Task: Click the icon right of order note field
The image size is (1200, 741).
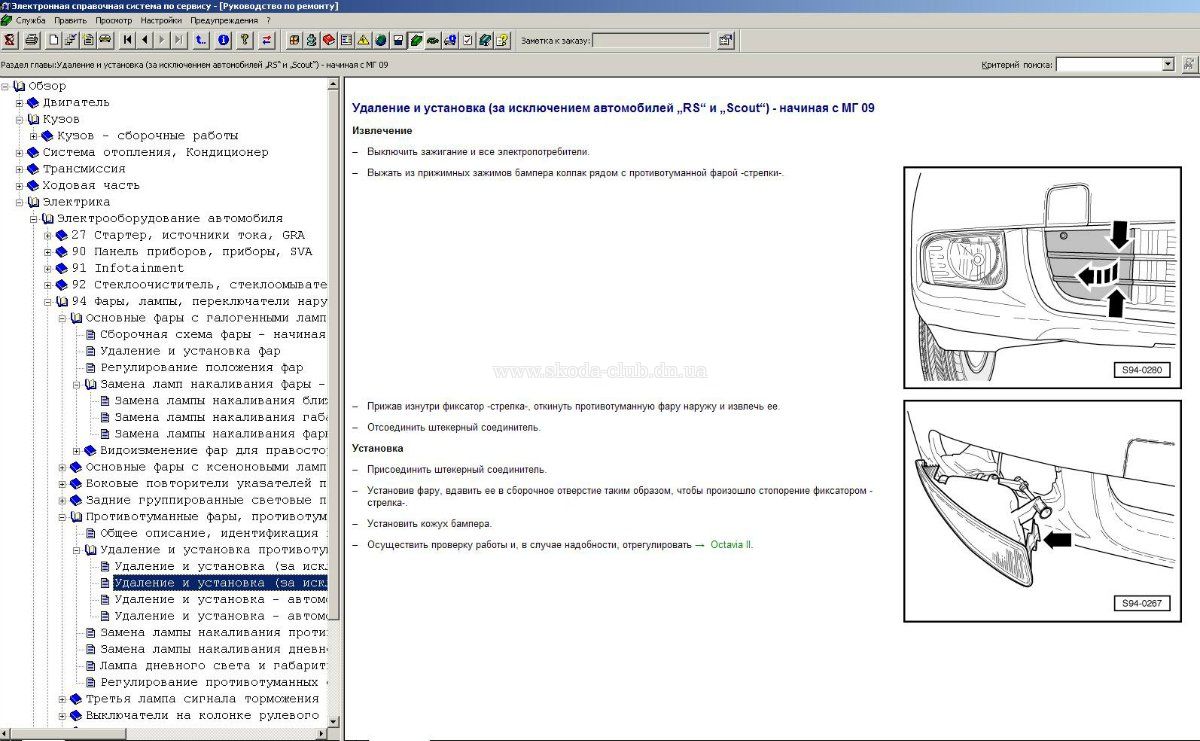Action: click(726, 40)
